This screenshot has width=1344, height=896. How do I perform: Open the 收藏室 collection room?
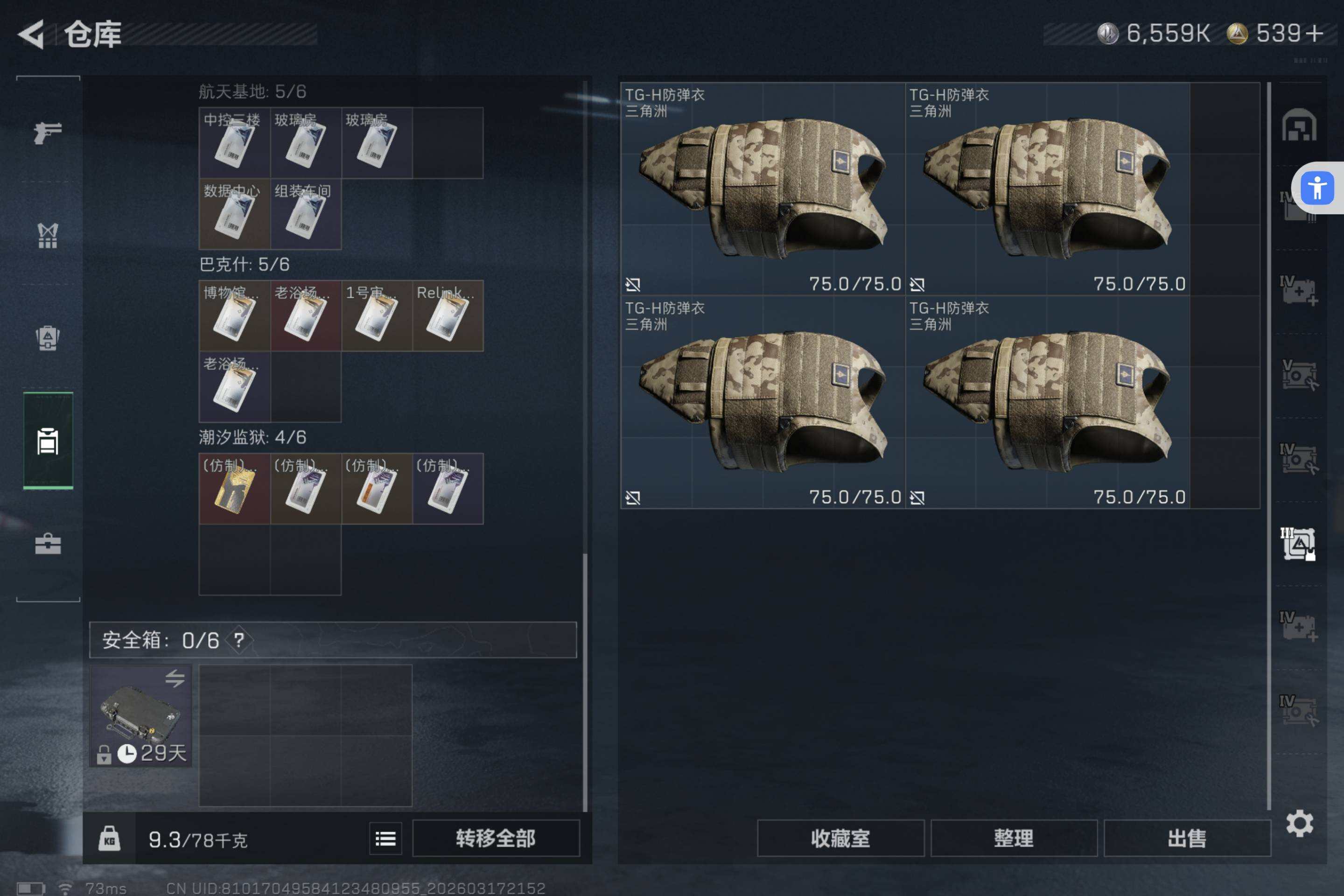coord(840,838)
